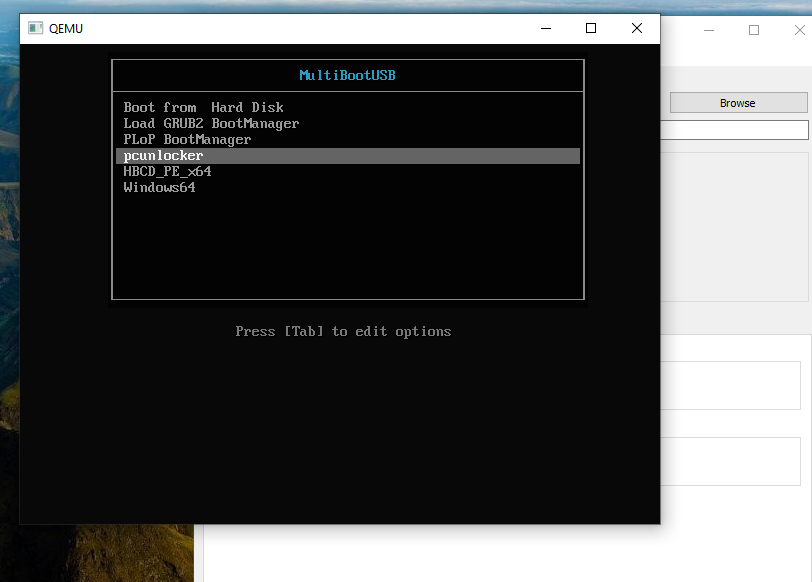Maximize the background window behind QEMU
This screenshot has width=812, height=582.
pos(754,31)
